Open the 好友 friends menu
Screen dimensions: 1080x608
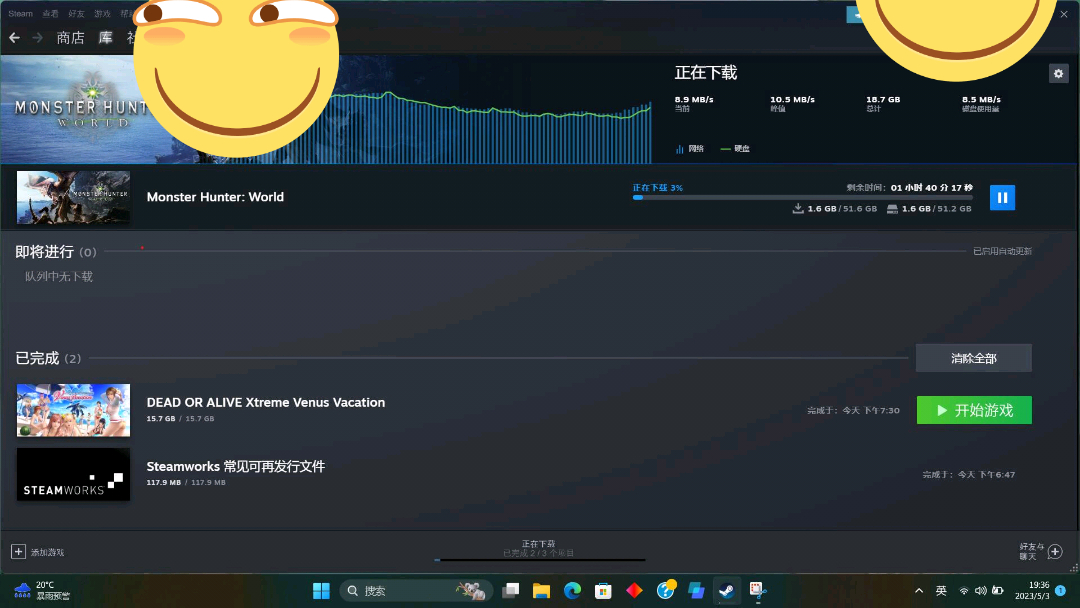coord(76,14)
